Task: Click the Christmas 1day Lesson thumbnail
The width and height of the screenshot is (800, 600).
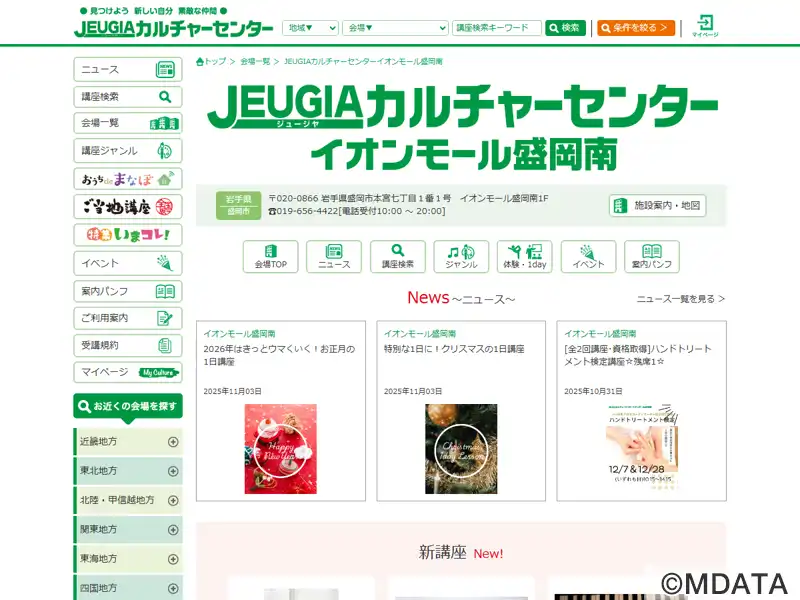Action: [461, 449]
